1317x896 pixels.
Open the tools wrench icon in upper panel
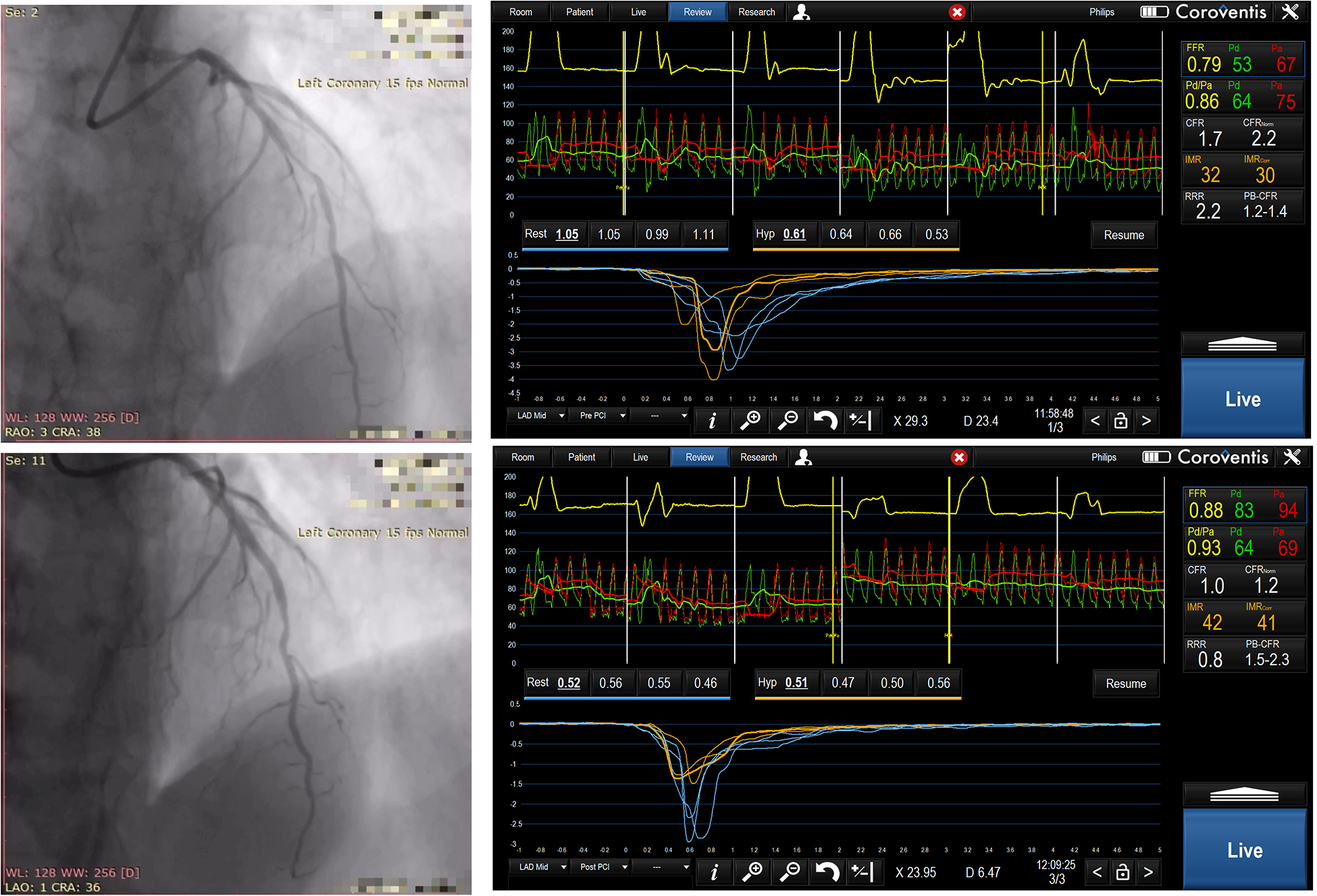coord(1290,12)
